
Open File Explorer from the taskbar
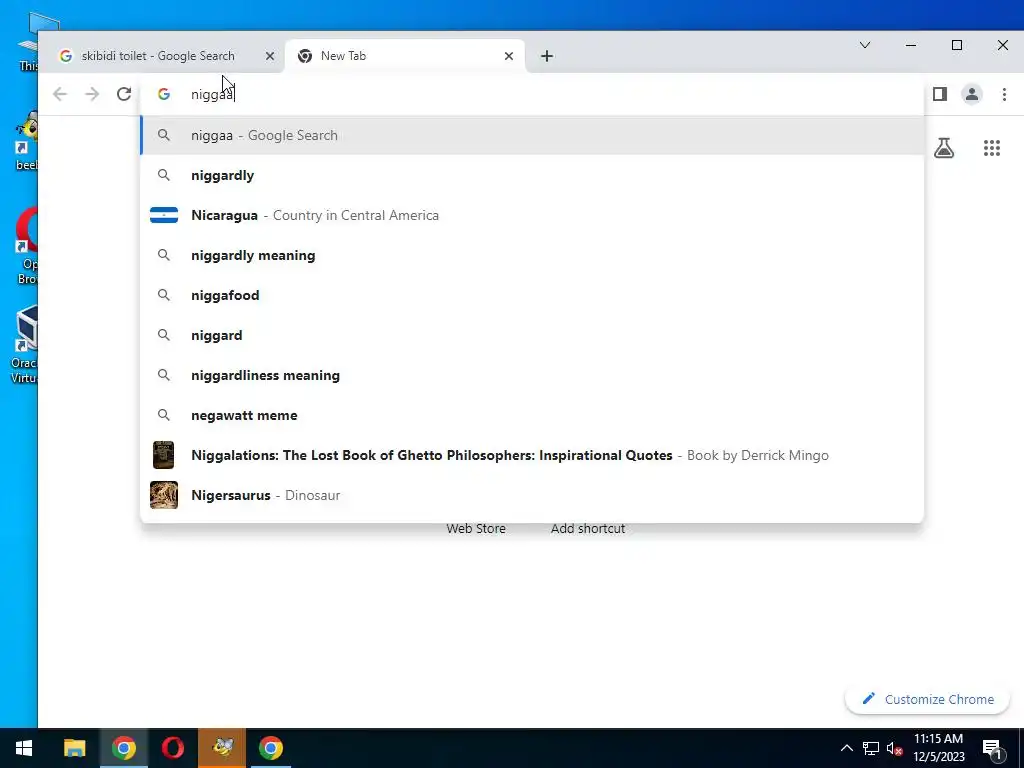point(74,748)
